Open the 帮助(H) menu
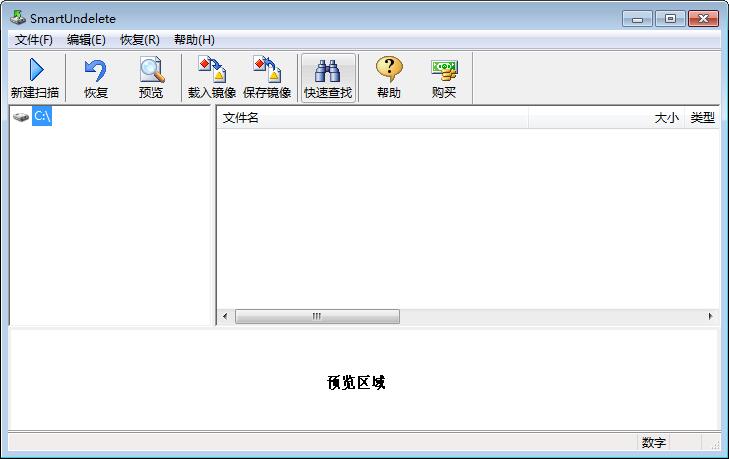The width and height of the screenshot is (729, 459). (x=194, y=40)
